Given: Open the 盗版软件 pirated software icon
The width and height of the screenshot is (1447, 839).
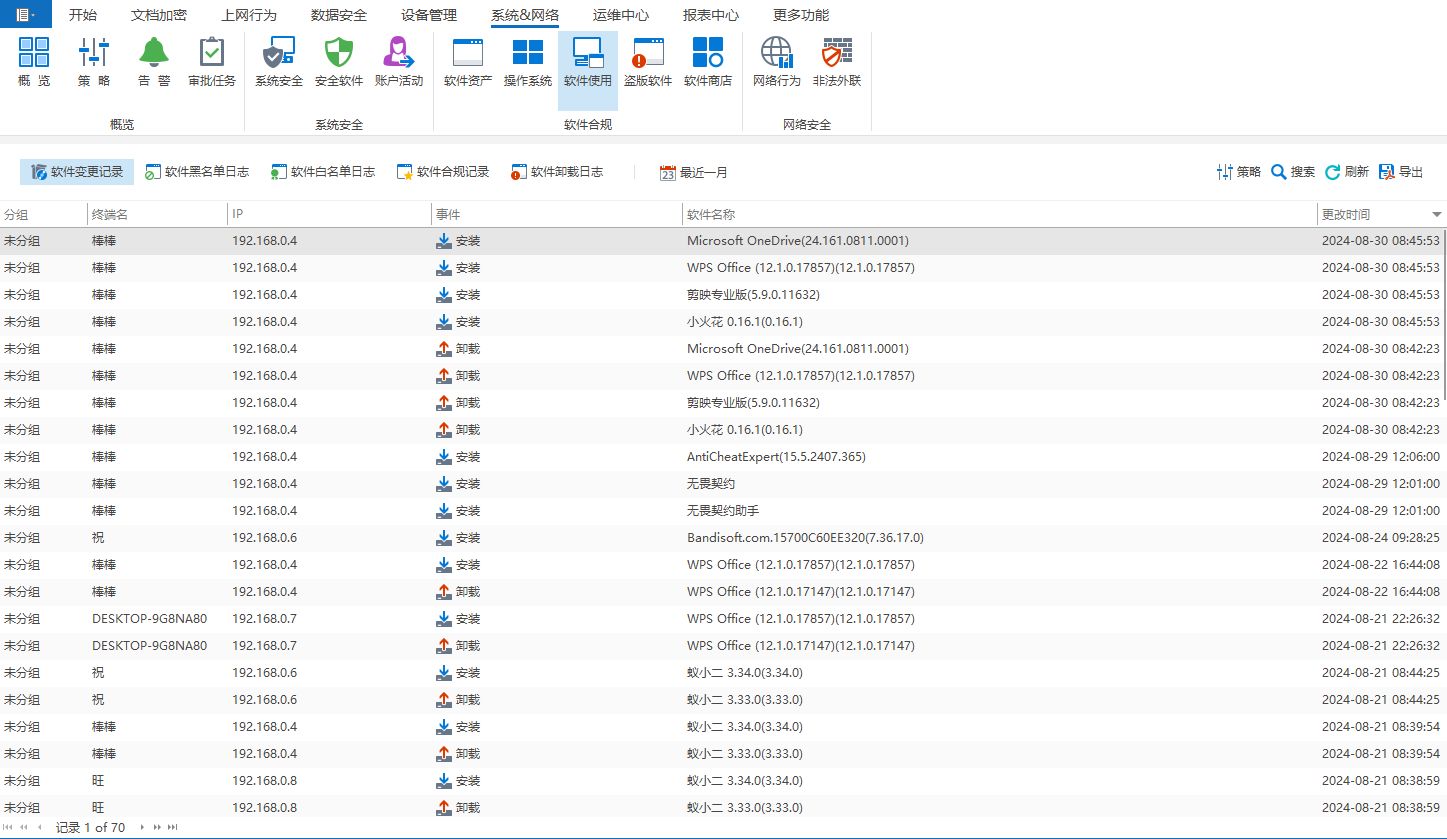Looking at the screenshot, I should 648,62.
